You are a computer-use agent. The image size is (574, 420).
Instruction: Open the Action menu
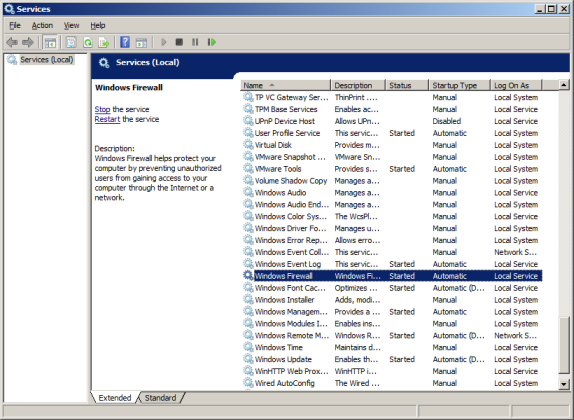[x=42, y=25]
